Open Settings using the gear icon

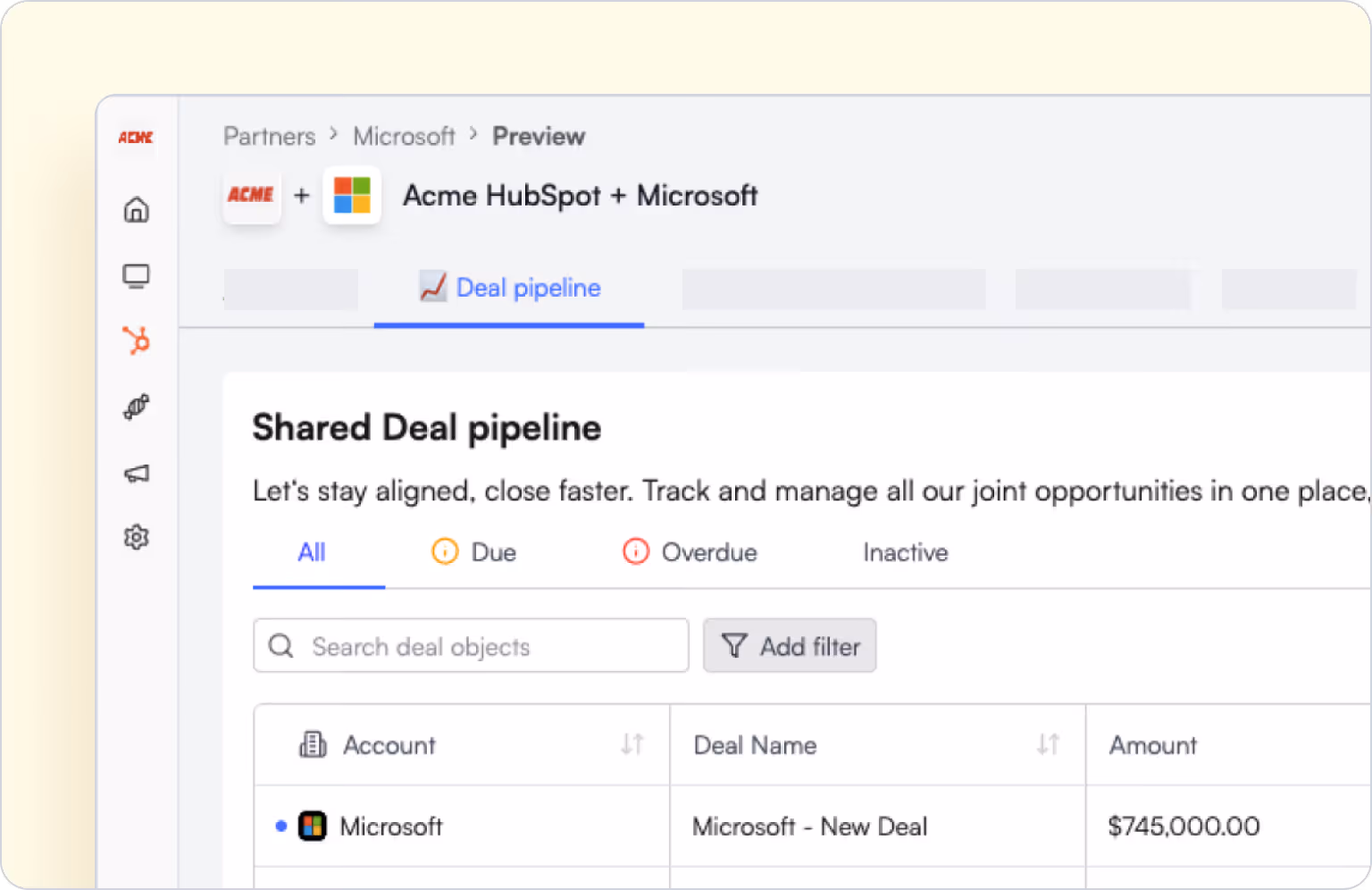click(x=136, y=536)
